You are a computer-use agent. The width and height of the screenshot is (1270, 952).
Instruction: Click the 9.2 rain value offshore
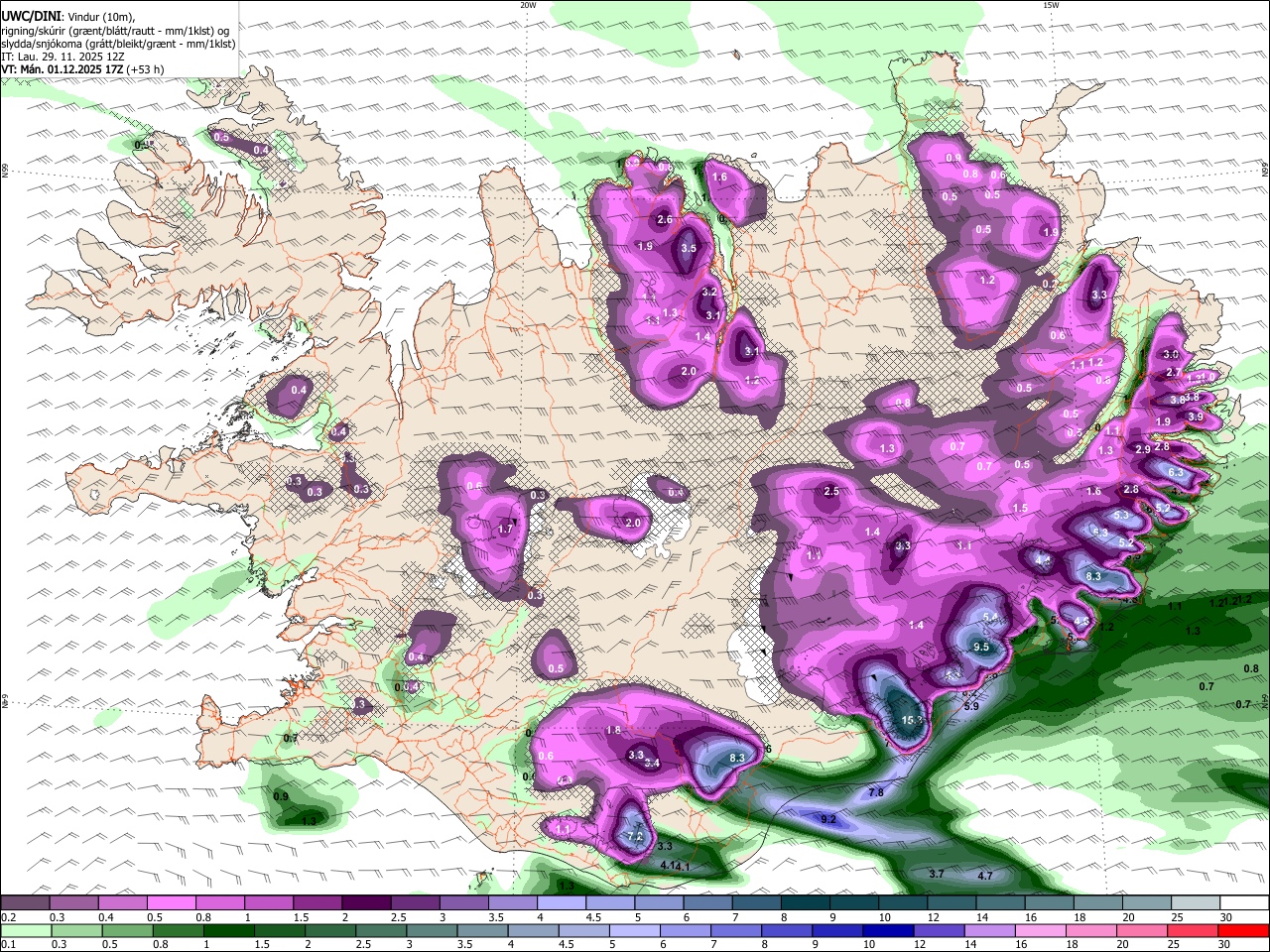[828, 819]
